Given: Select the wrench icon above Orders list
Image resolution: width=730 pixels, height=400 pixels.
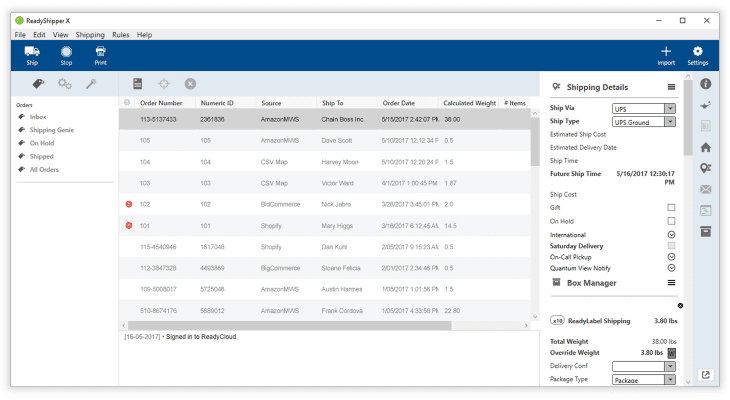Looking at the screenshot, I should pos(91,84).
